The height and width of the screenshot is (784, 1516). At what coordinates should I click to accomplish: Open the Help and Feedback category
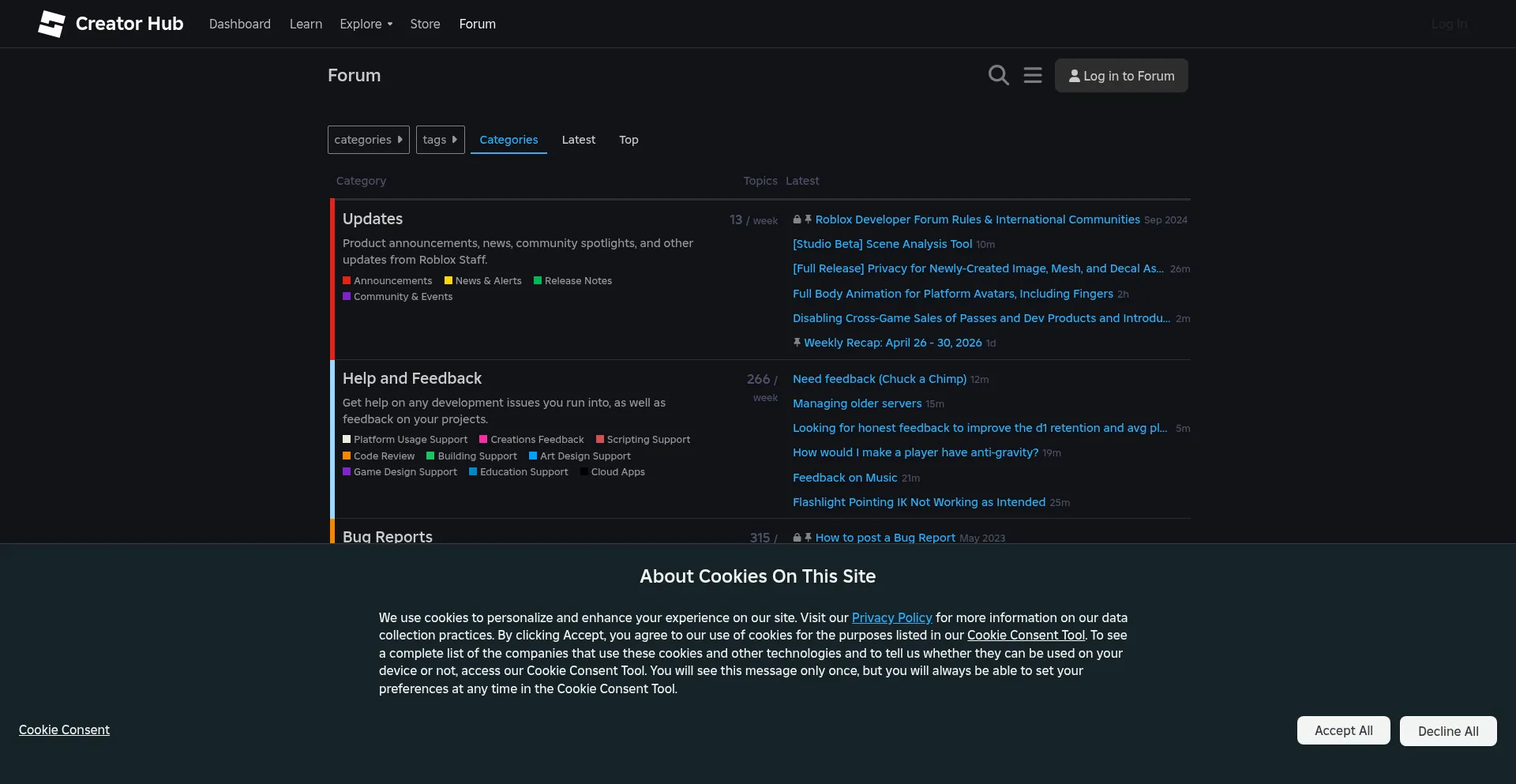point(412,378)
